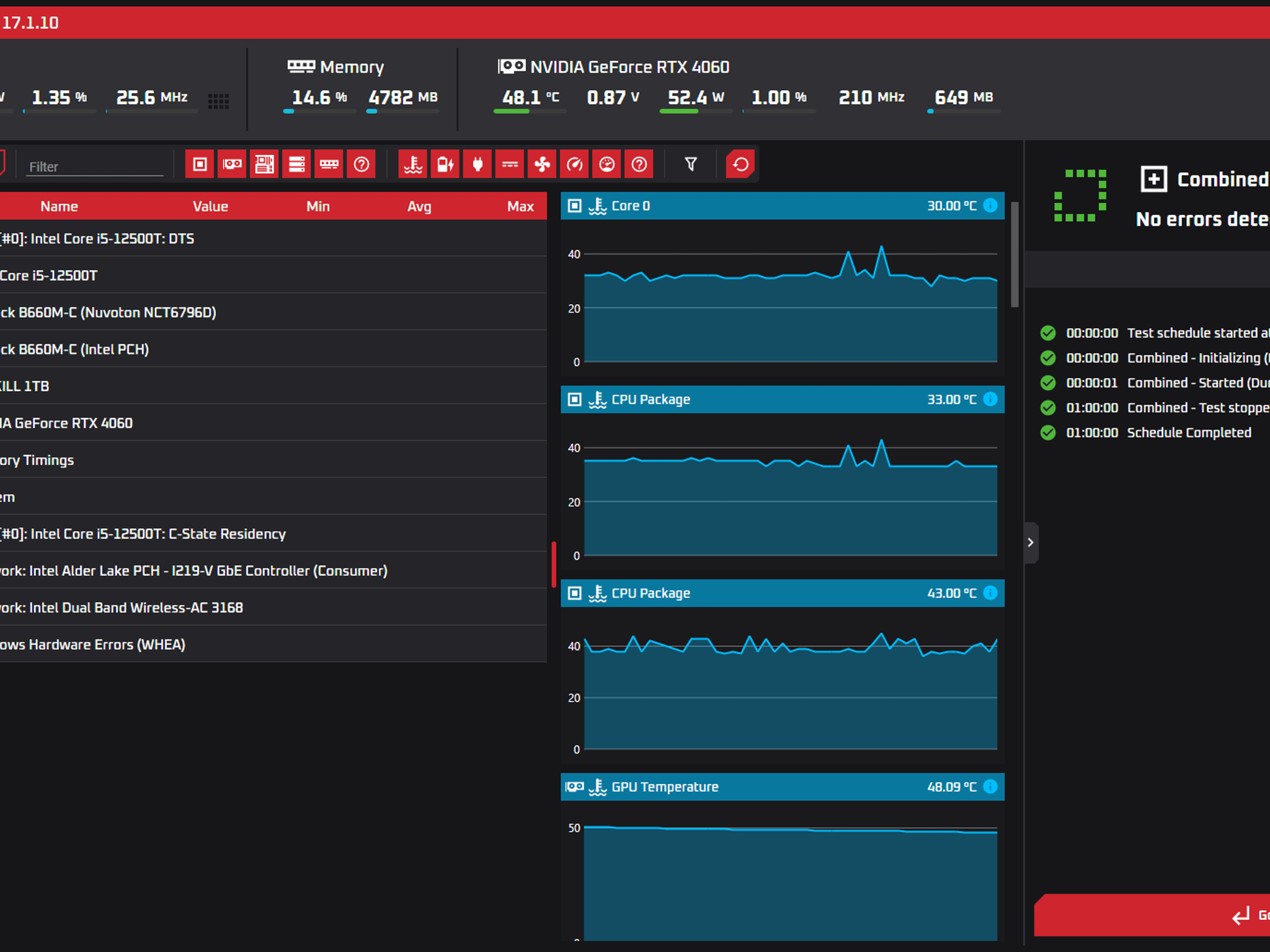1270x952 pixels.
Task: Click the red return-arrow button at bottom right
Action: click(1152, 915)
